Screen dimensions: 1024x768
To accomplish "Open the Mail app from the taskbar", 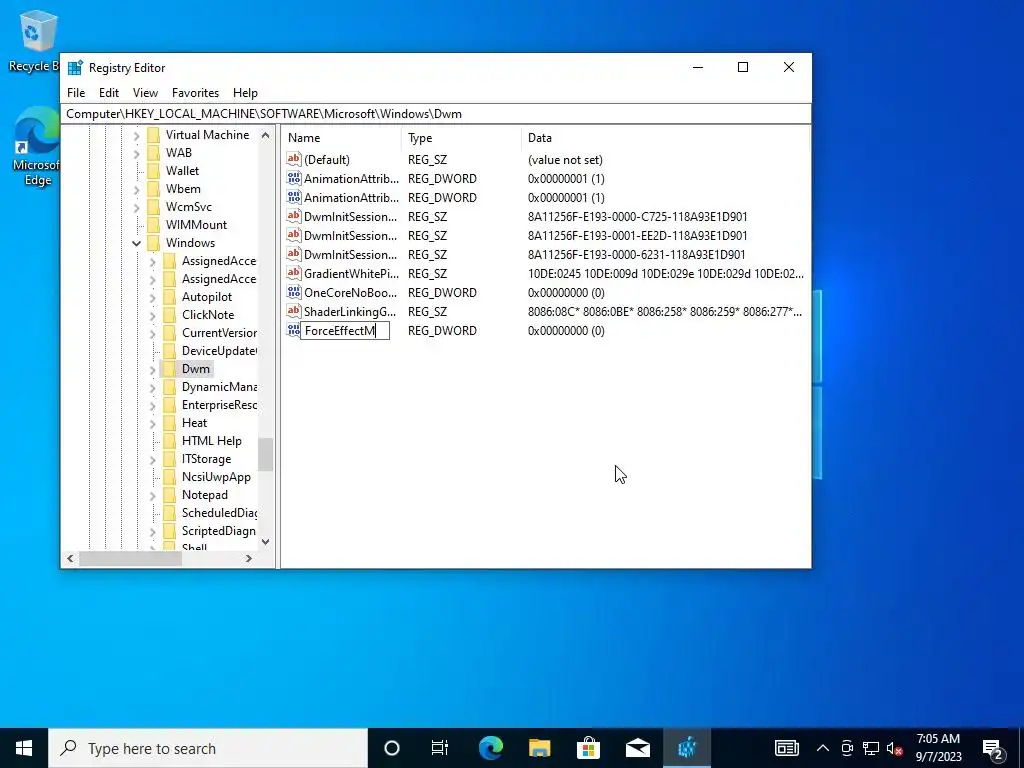I will [637, 748].
